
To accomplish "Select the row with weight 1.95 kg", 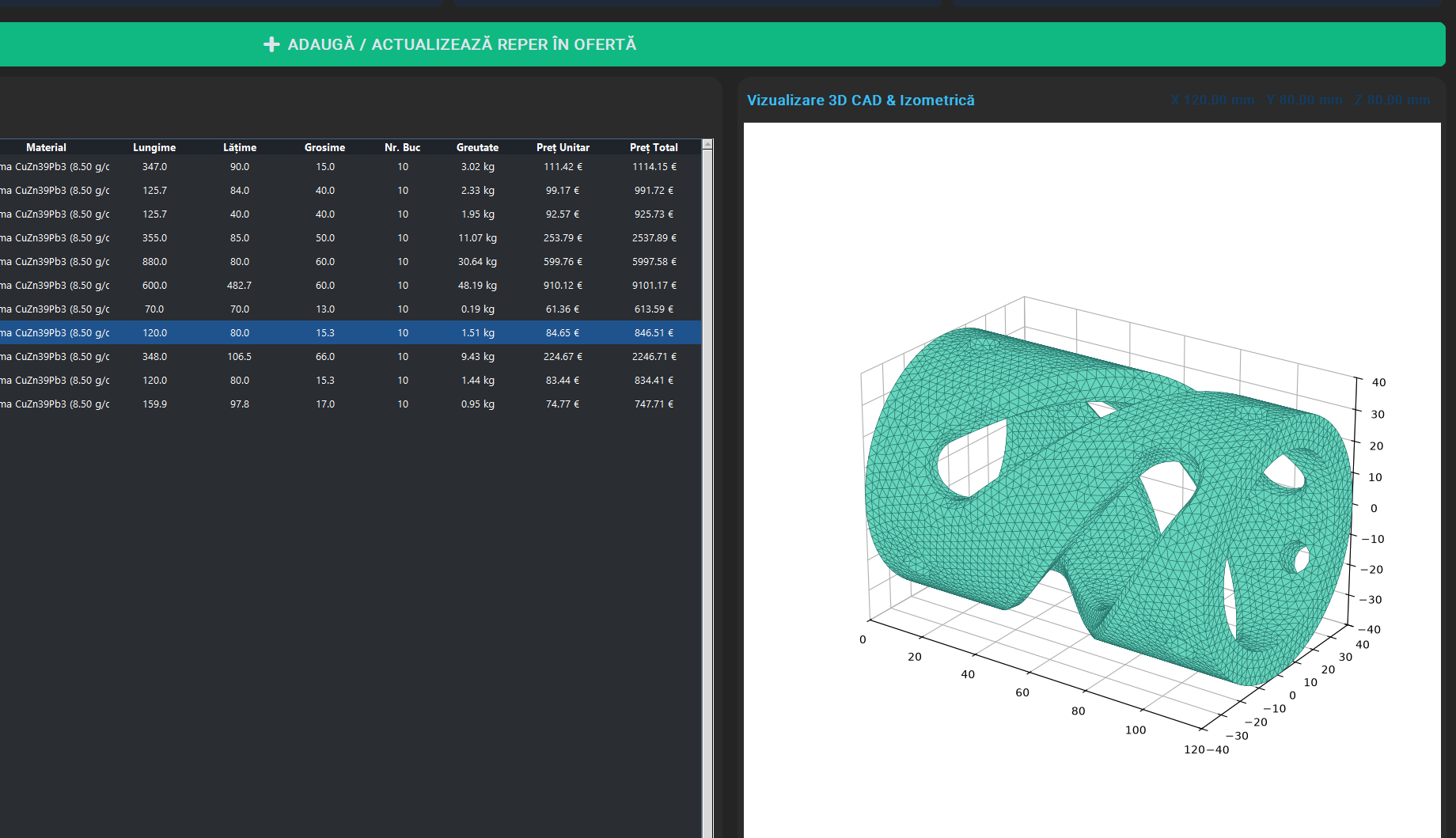I will point(351,214).
